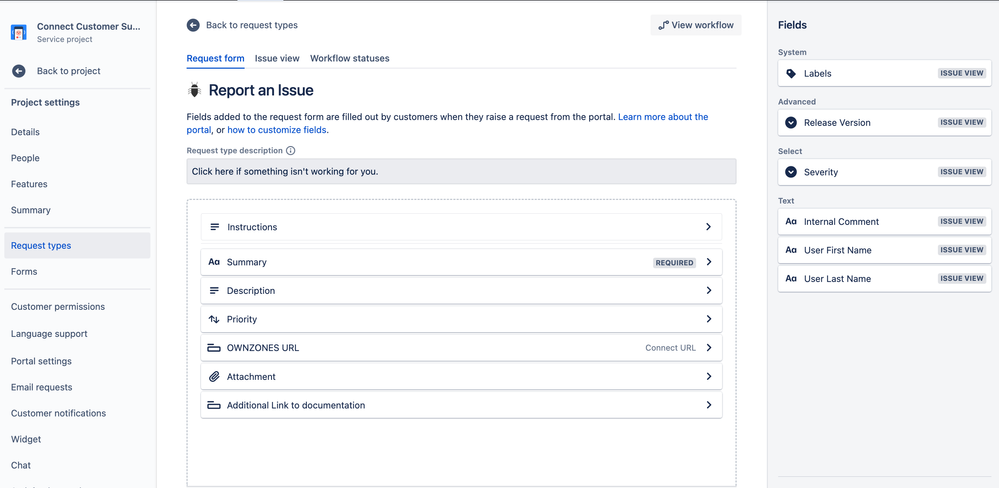Expand the OWNZONES URL field chevron
The image size is (999, 488).
[708, 348]
